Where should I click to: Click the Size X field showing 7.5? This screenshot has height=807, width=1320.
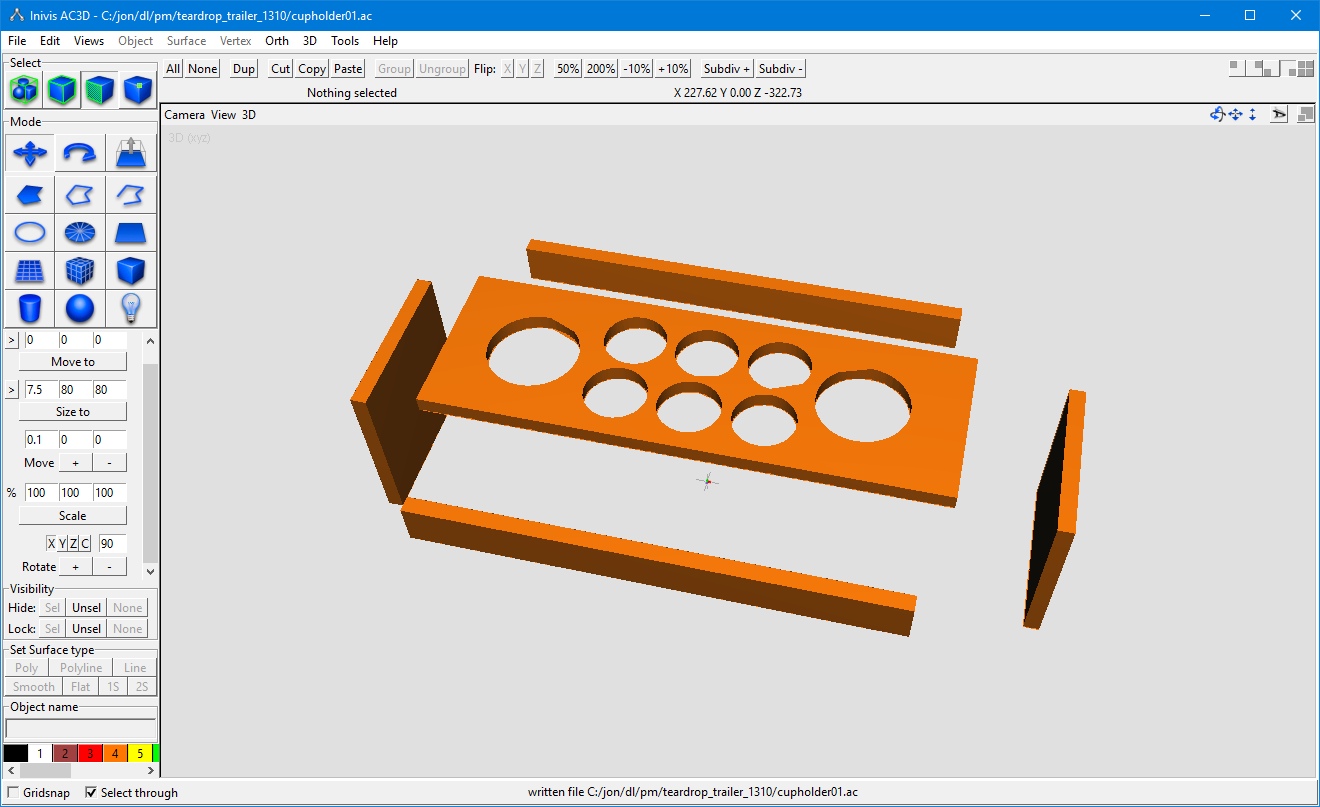39,390
